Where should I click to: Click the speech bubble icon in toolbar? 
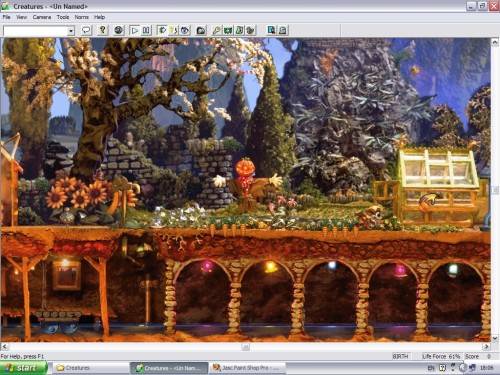tap(86, 30)
